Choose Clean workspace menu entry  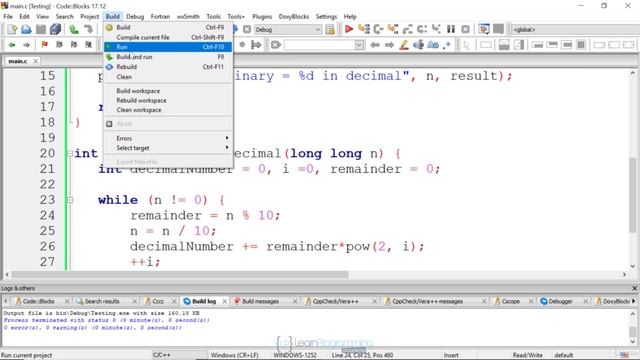[168, 110]
